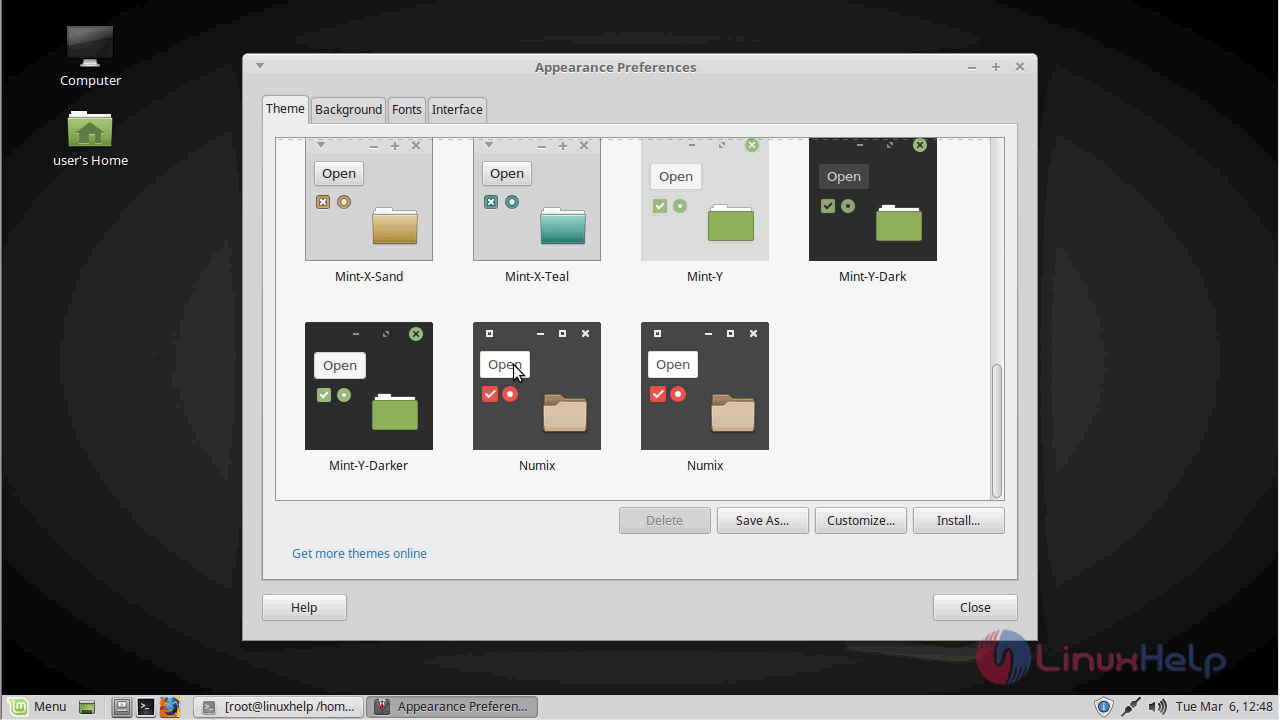Select the Mint-Y-Dark theme thumbnail

pos(873,199)
